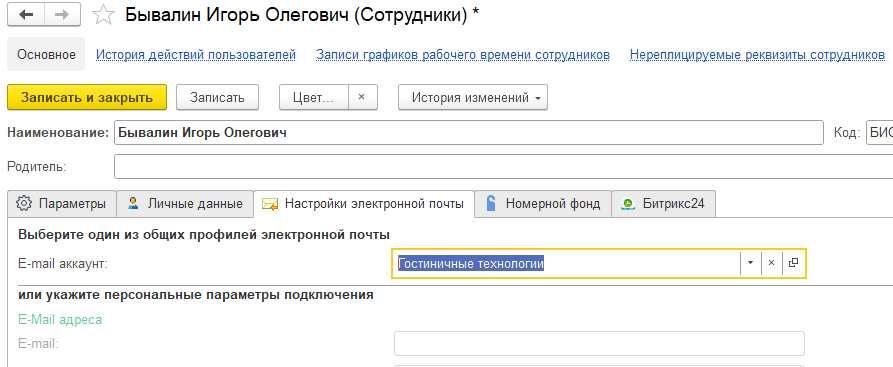Expand the E-mail аккаунт dropdown list
This screenshot has height=367, width=893.
point(751,263)
